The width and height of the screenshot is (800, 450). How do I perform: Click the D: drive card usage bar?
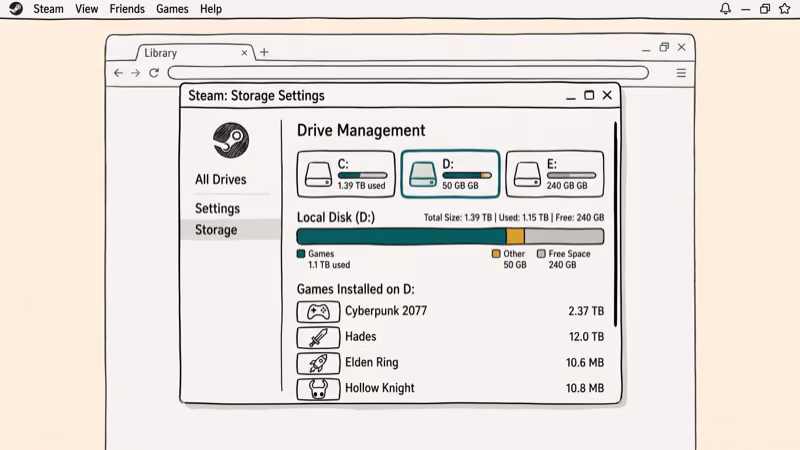pyautogui.click(x=467, y=176)
